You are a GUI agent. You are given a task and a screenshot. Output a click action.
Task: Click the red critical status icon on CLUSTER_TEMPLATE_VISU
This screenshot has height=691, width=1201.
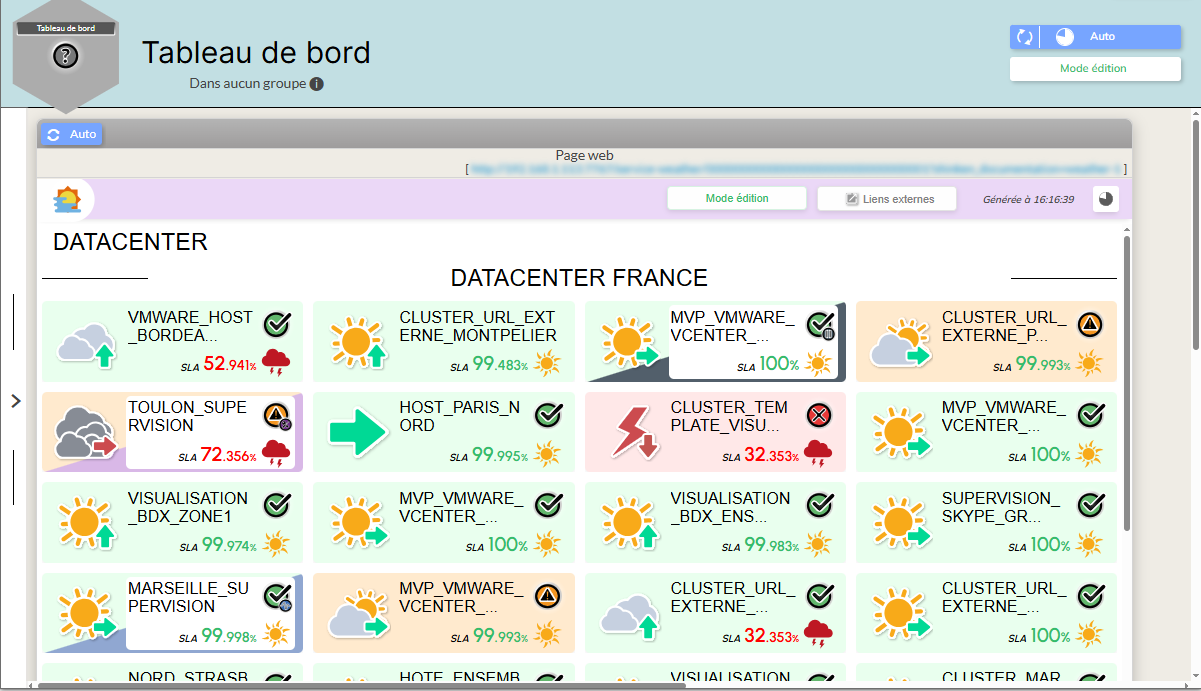(x=820, y=415)
